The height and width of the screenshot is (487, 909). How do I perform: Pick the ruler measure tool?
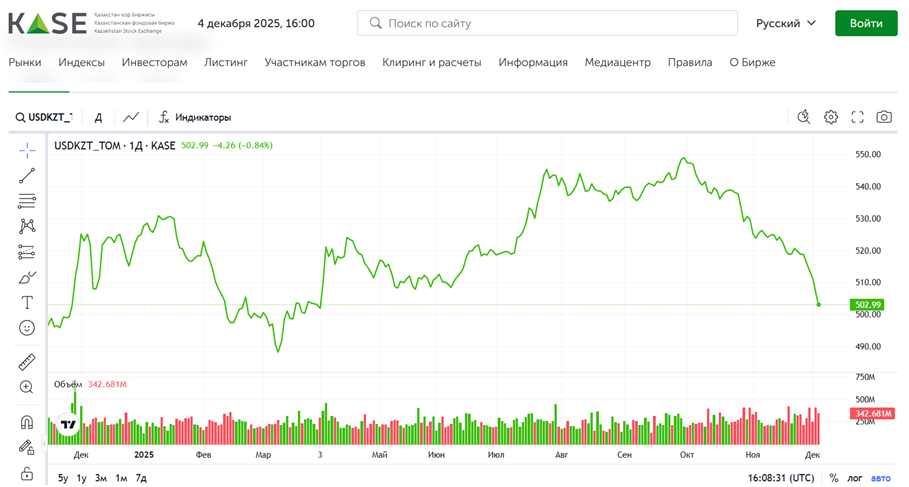coord(27,361)
